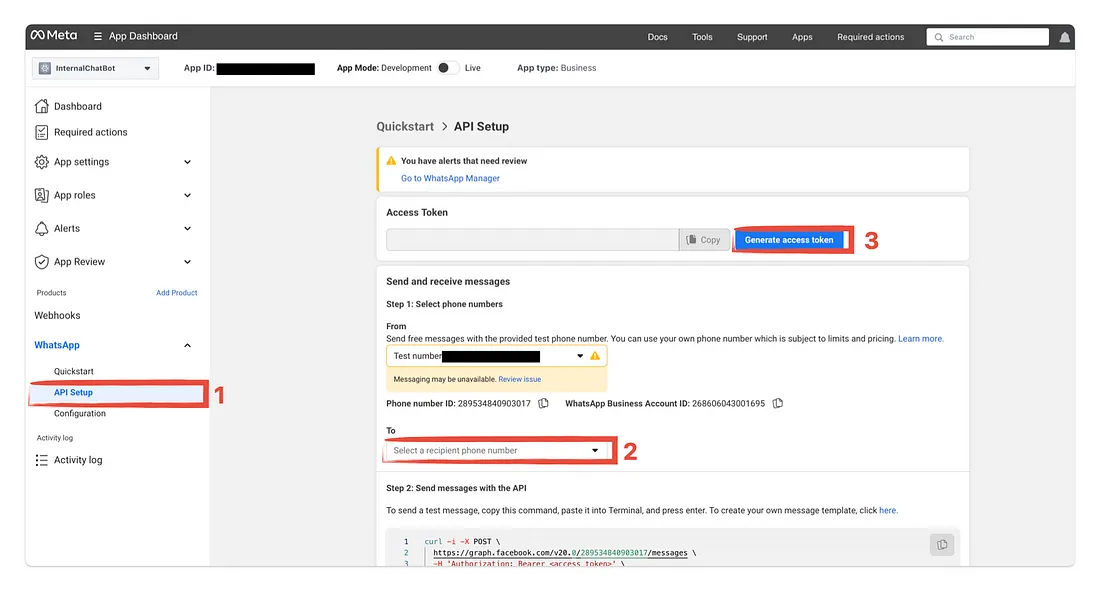The image size is (1100, 593).
Task: Expand the App roles section
Action: point(187,195)
